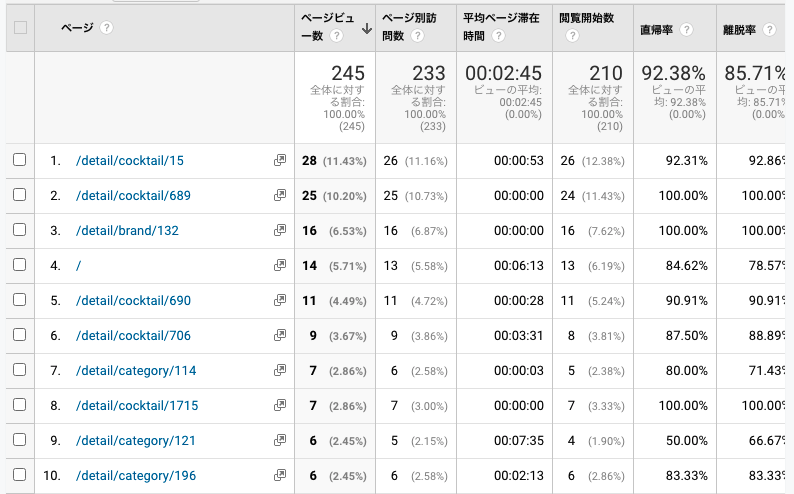Click help icon next to ページ header
The width and height of the screenshot is (794, 494).
[106, 28]
